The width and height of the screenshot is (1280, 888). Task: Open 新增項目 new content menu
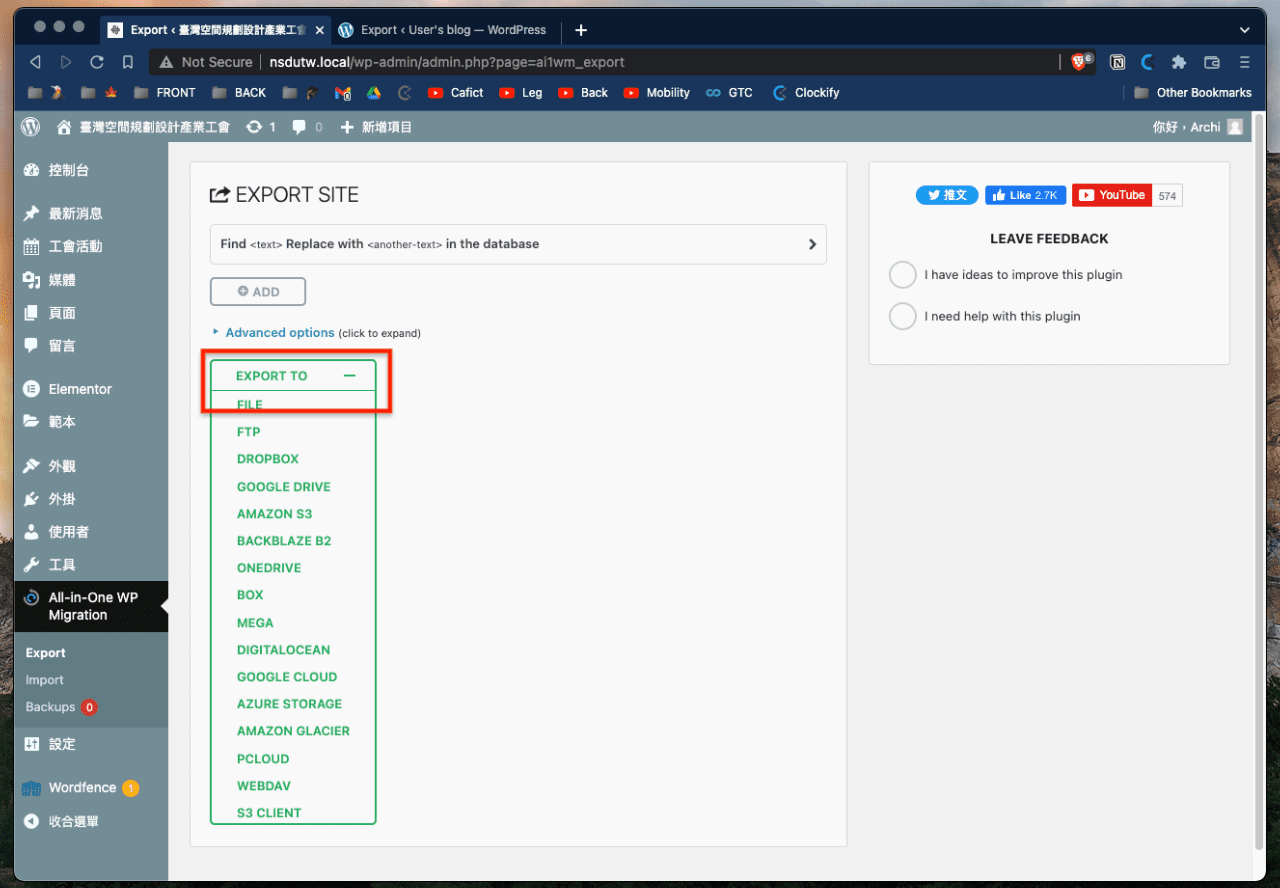point(376,127)
